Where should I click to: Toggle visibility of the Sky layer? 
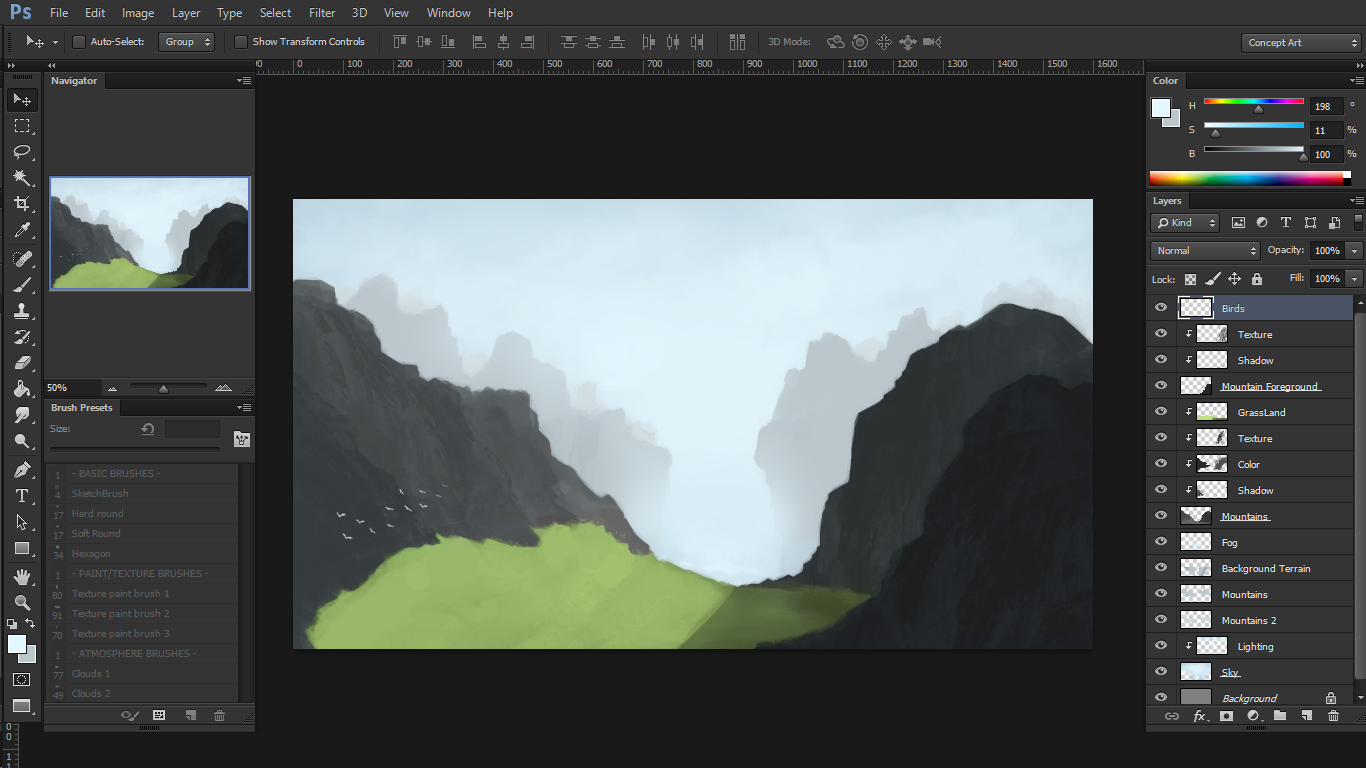coord(1161,672)
